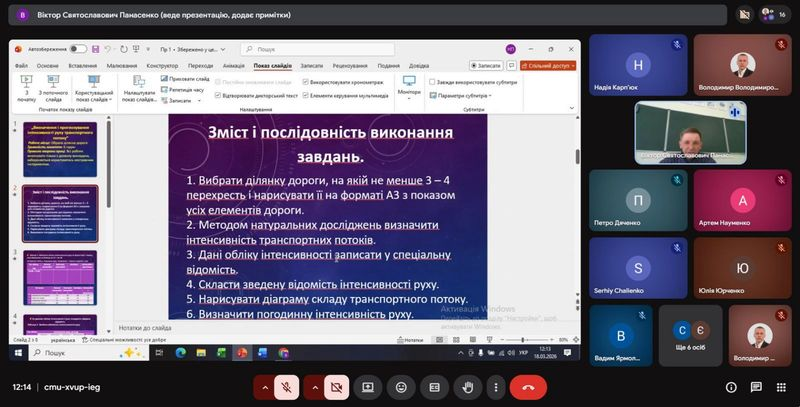Open the activities grid icon

pyautogui.click(x=765, y=387)
